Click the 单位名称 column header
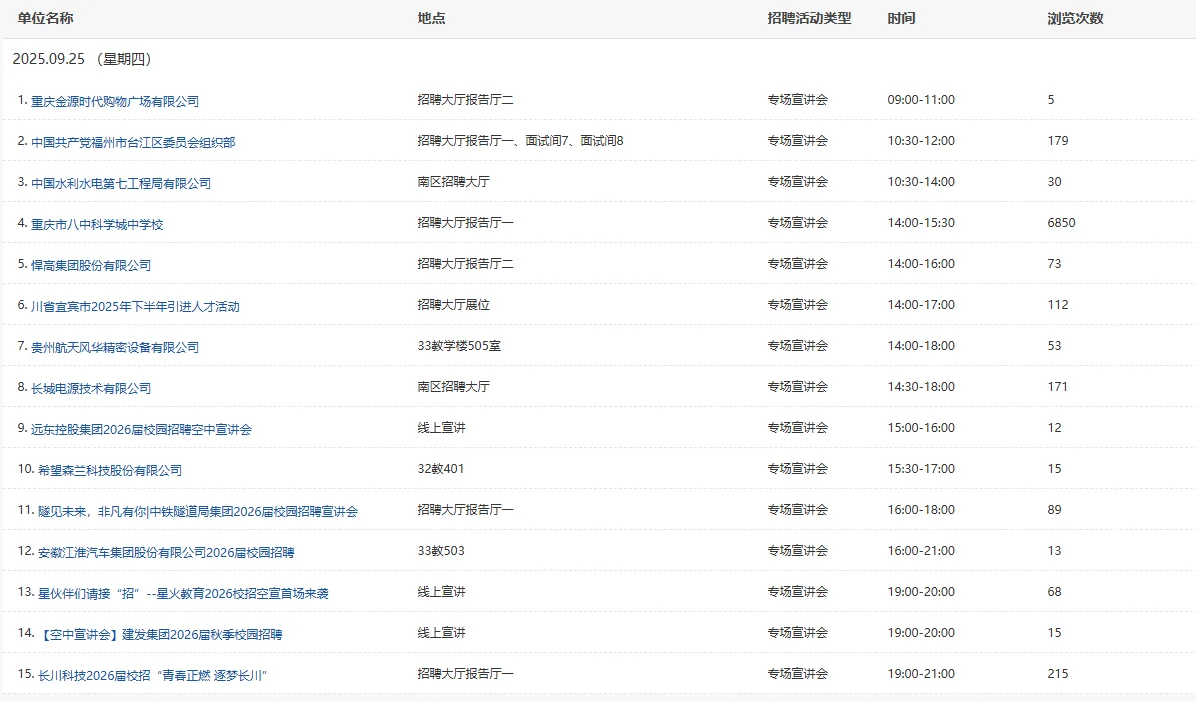Viewport: 1196px width, 702px height. (45, 18)
